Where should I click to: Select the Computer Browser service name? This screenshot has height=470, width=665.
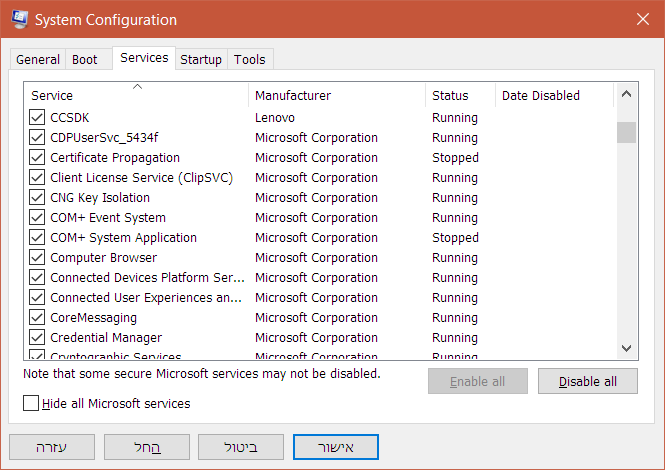tap(103, 257)
